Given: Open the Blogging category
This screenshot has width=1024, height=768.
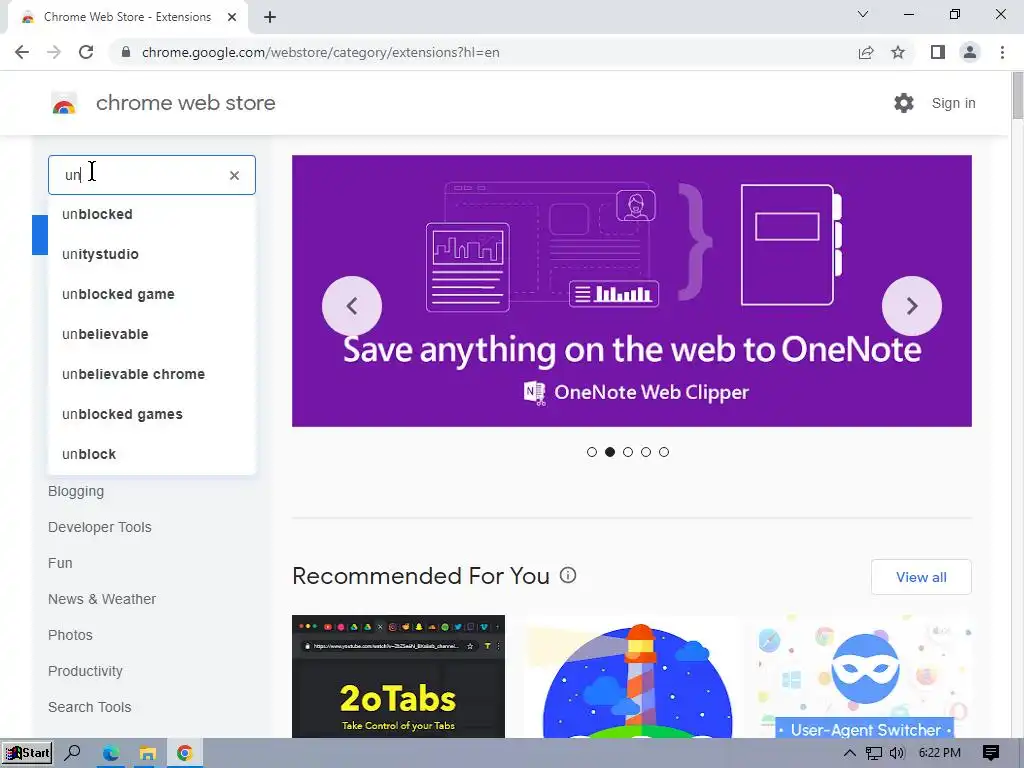Looking at the screenshot, I should click(x=76, y=491).
